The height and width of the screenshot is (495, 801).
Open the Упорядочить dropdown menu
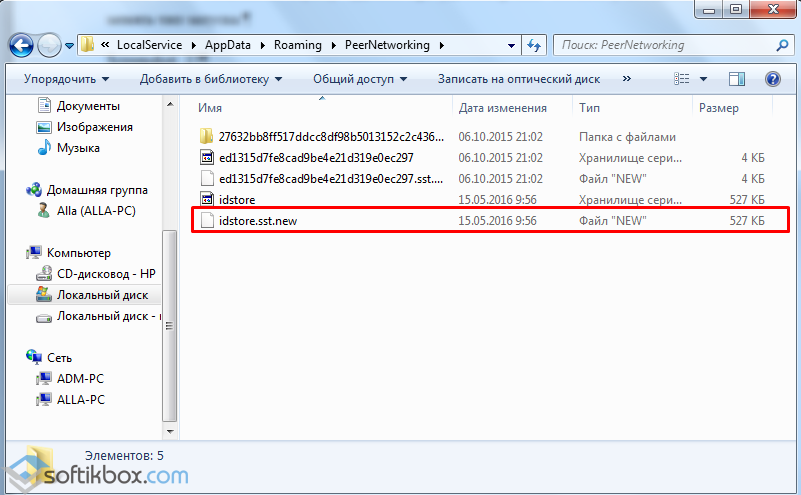pos(66,79)
